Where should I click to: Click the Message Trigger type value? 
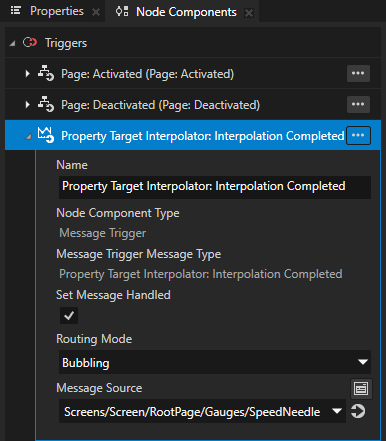103,233
